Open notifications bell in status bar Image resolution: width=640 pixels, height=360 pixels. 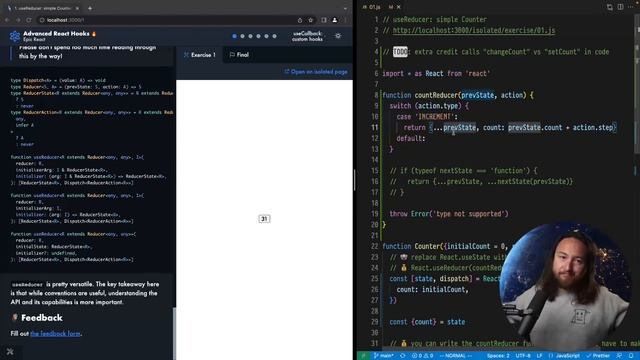[x=631, y=356]
